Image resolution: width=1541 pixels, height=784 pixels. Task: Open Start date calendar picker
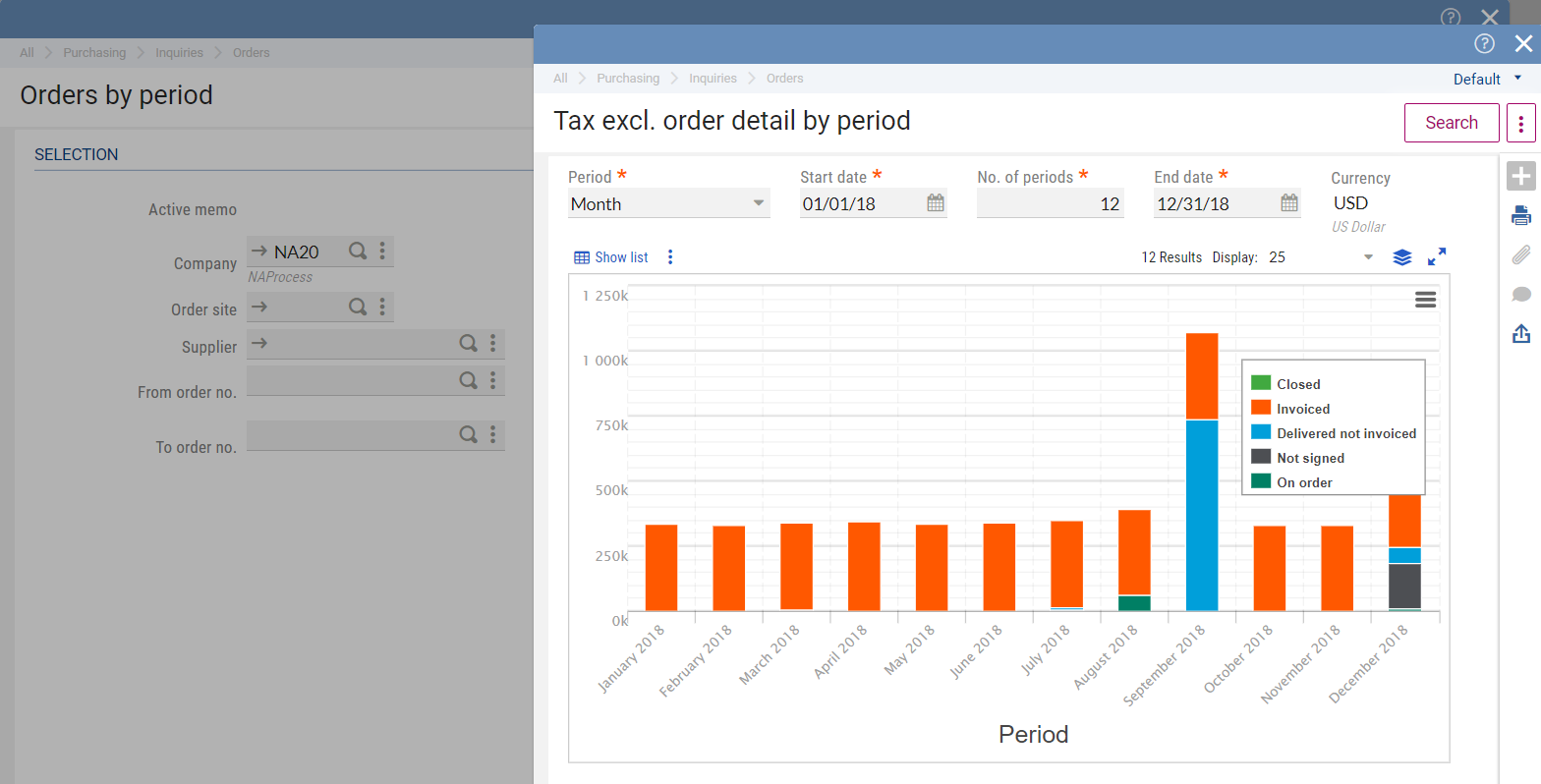pyautogui.click(x=936, y=203)
